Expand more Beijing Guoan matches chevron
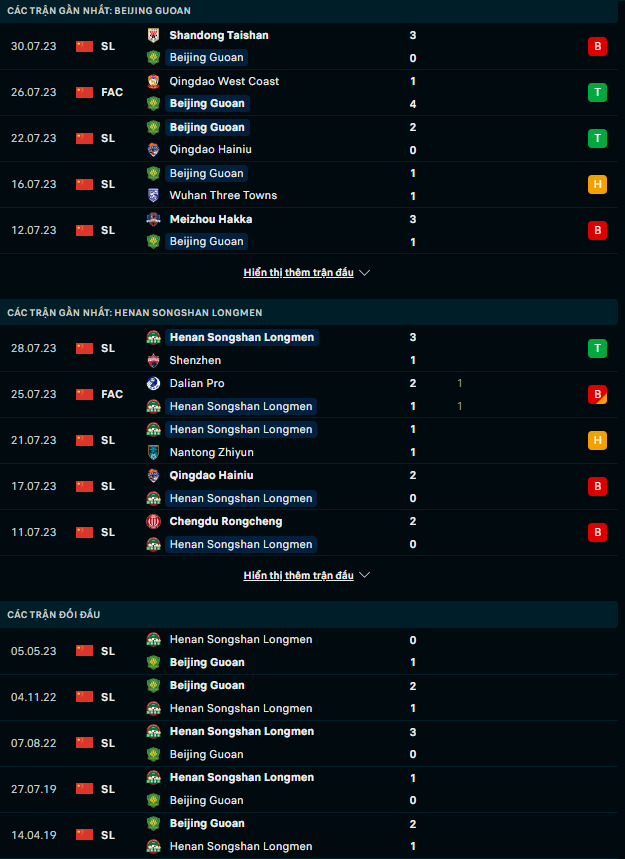Image resolution: width=625 pixels, height=859 pixels. point(365,273)
